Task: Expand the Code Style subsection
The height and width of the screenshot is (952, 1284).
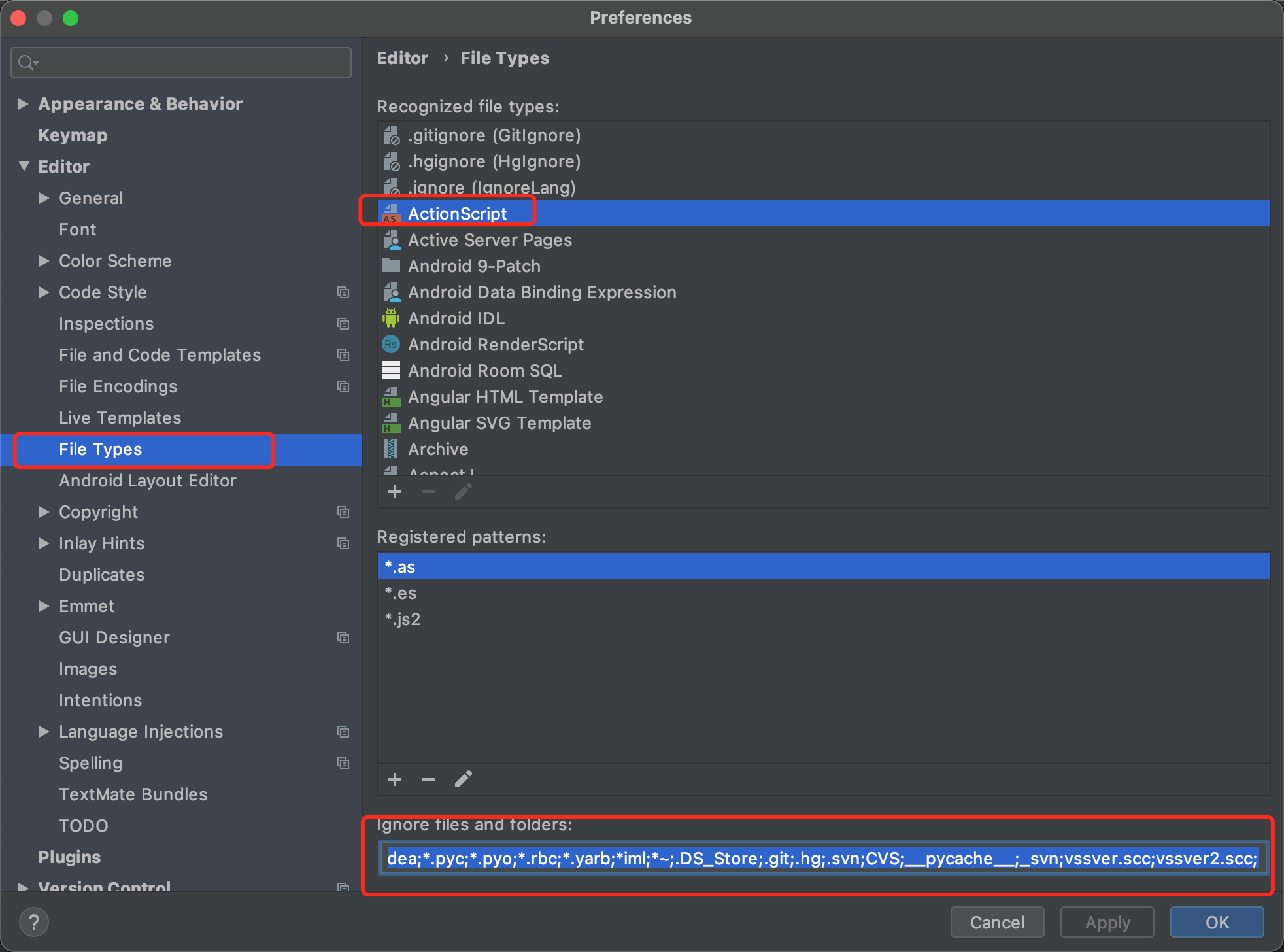Action: [44, 292]
